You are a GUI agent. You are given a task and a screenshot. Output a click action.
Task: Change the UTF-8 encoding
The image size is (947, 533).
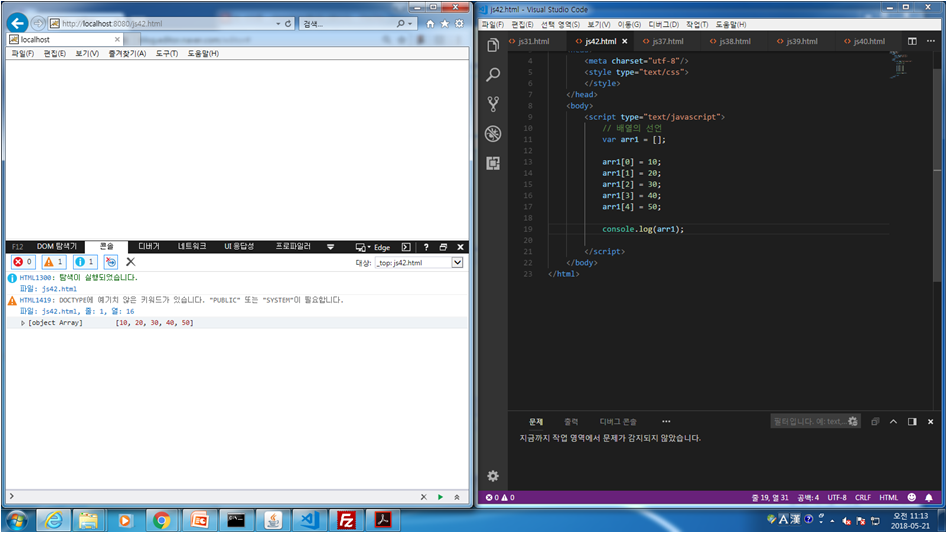[836, 497]
